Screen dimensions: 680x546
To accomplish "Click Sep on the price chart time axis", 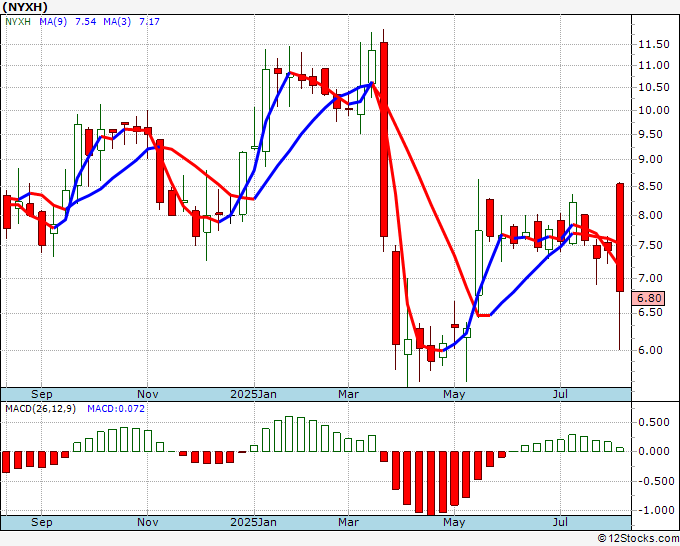I will (x=42, y=394).
